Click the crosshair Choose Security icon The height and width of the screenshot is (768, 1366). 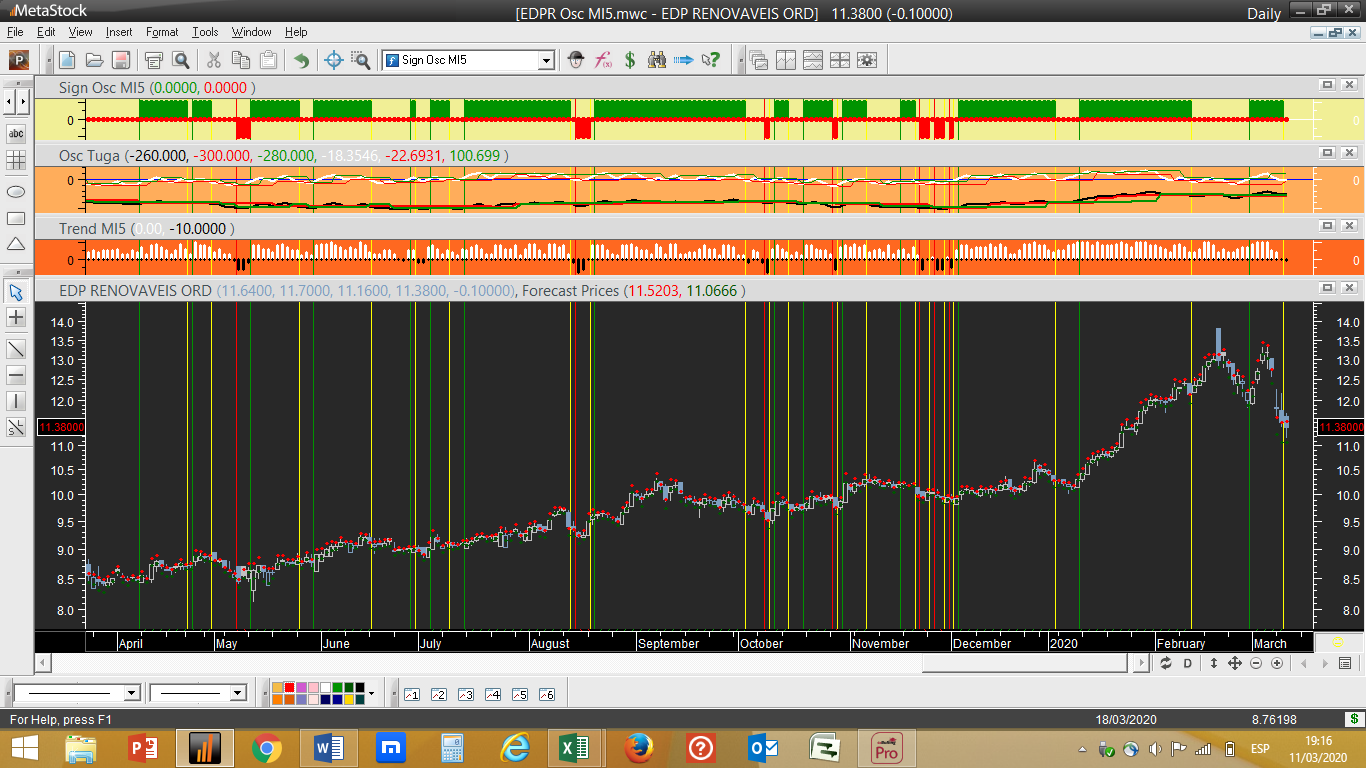pos(335,60)
